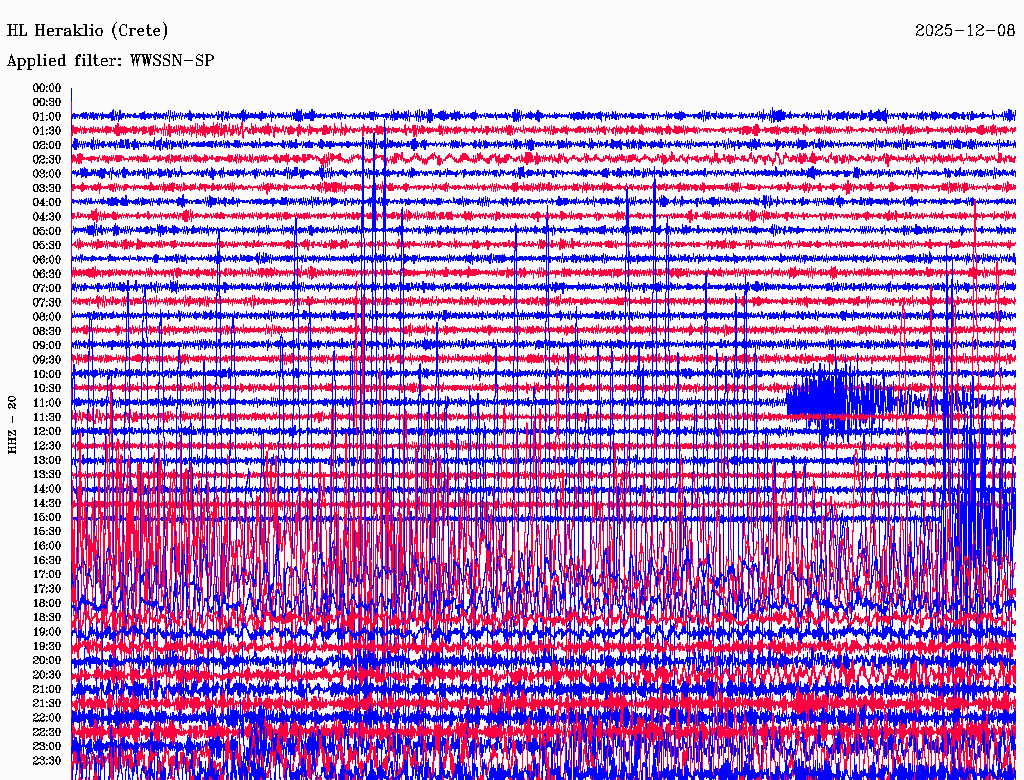Select the 22:30 time label

[x=47, y=732]
